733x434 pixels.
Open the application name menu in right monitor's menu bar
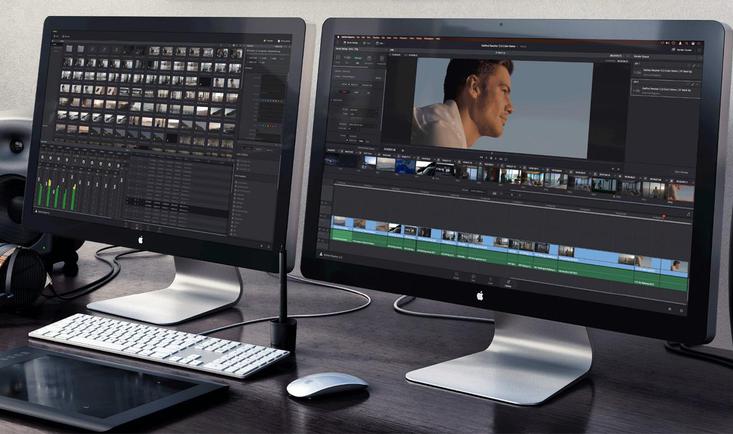(x=348, y=37)
